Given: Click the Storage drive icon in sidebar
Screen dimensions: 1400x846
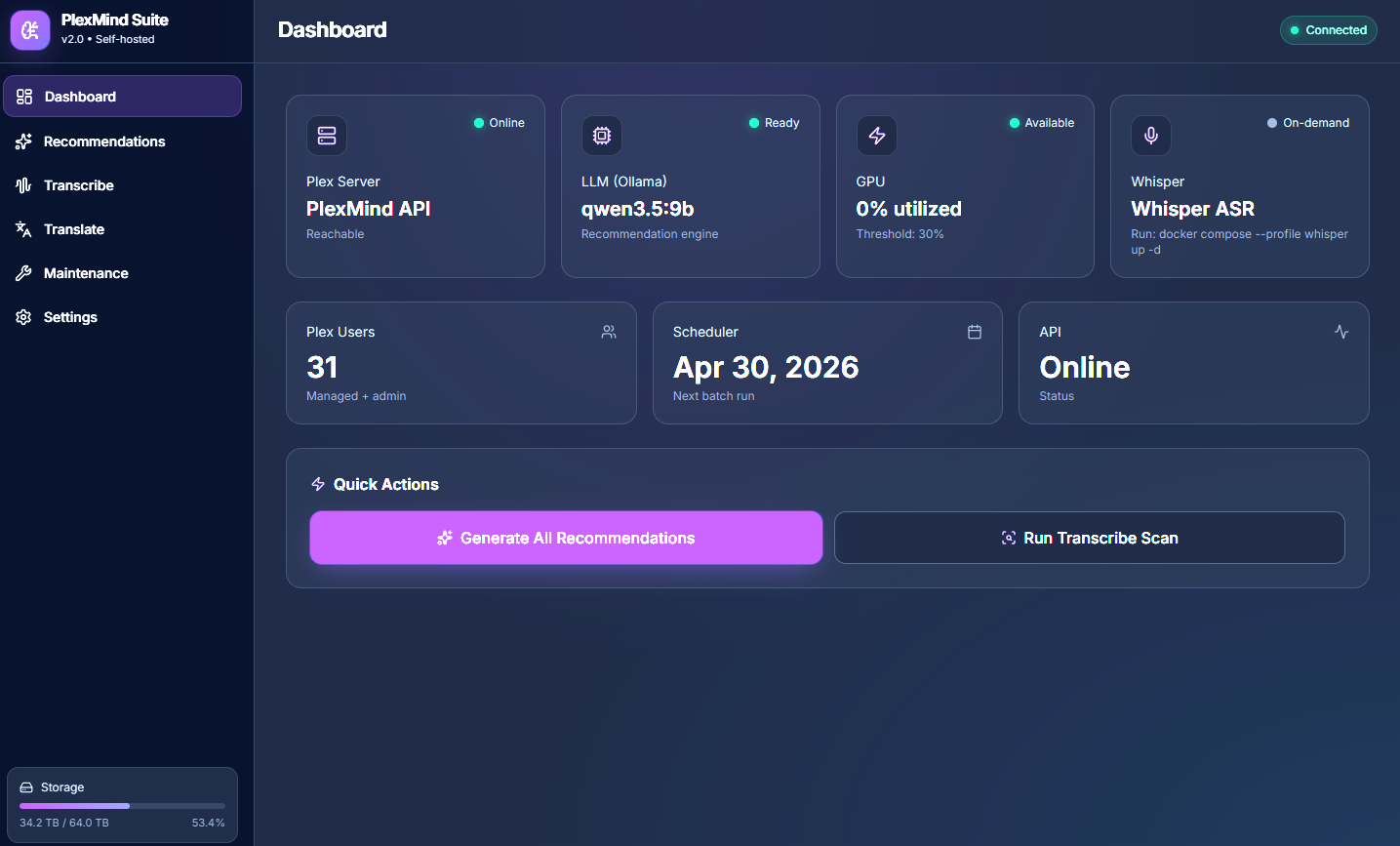Looking at the screenshot, I should pyautogui.click(x=26, y=787).
